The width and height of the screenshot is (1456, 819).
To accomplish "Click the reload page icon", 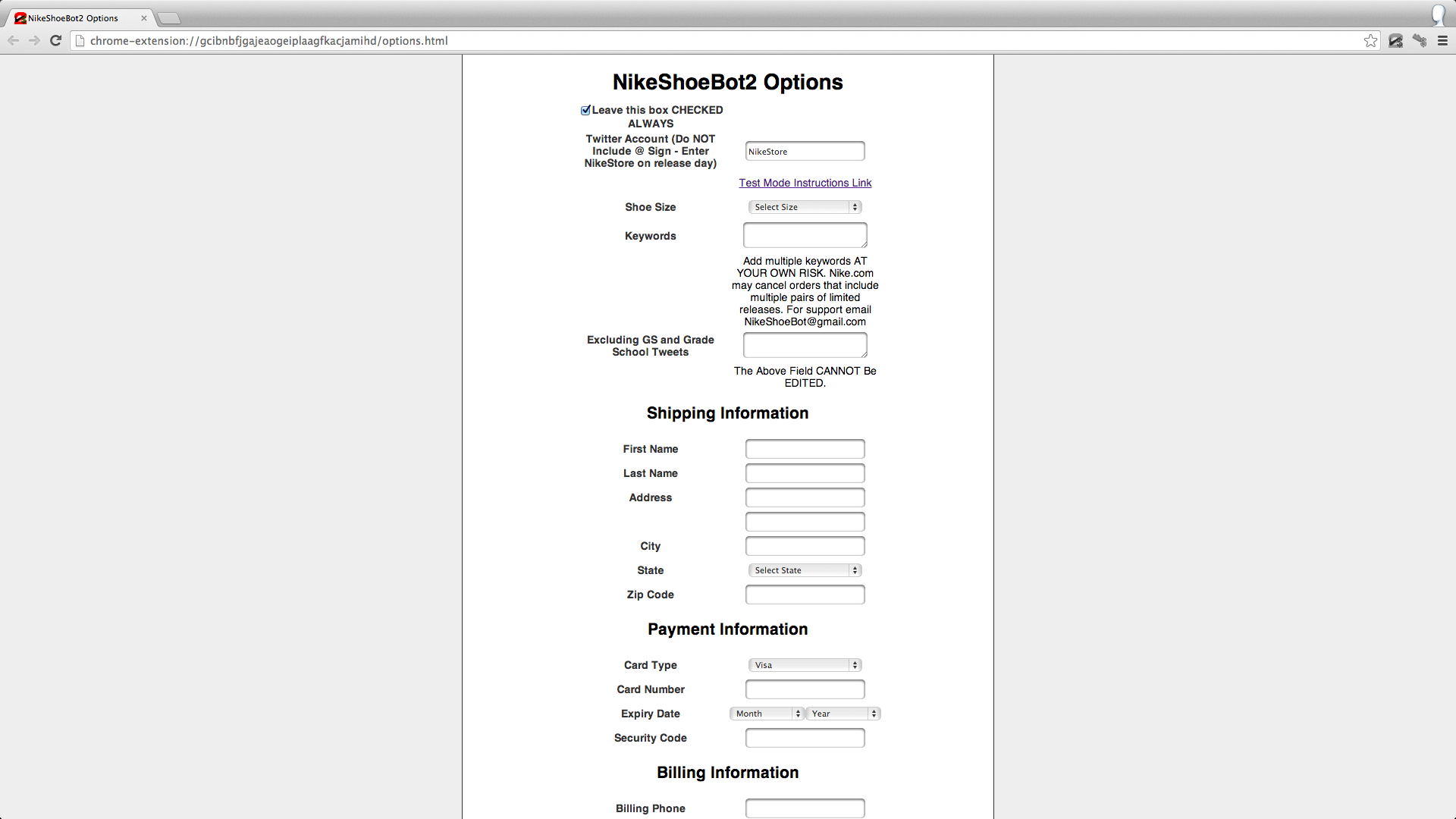I will point(55,41).
